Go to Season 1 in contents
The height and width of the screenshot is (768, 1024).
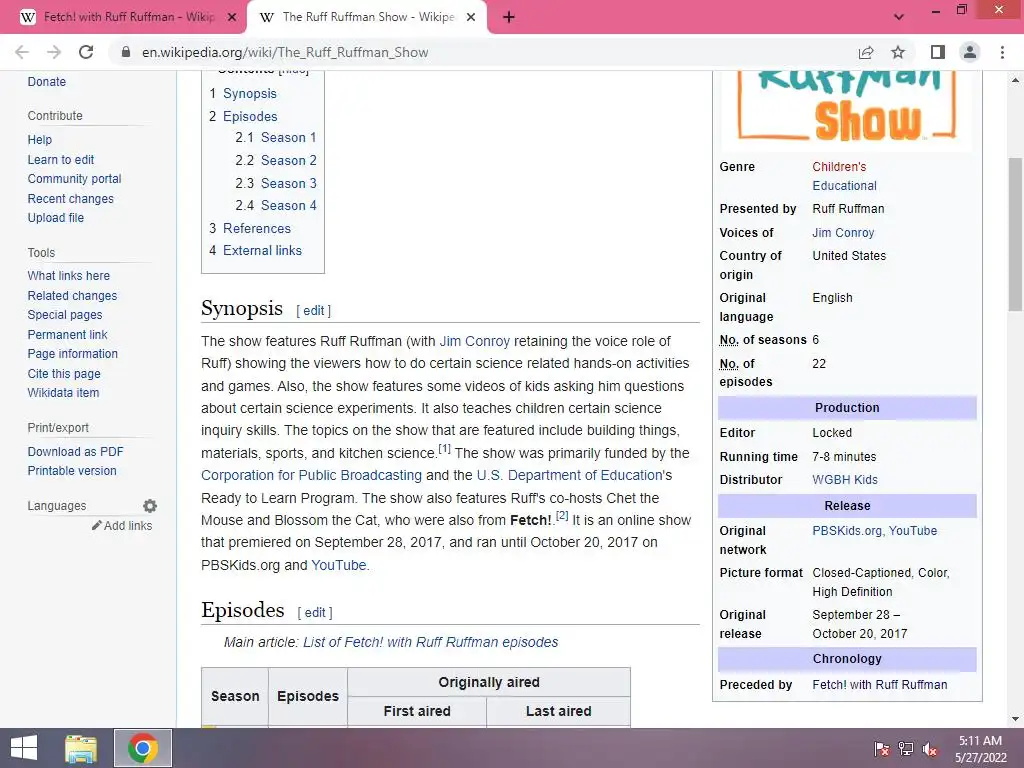pos(289,137)
